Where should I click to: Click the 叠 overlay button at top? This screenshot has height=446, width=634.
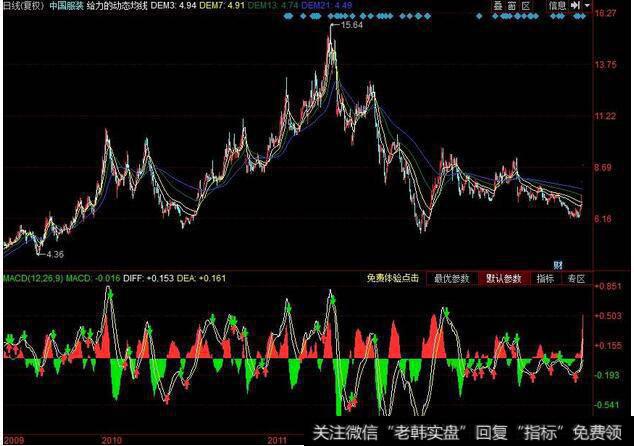500,6
